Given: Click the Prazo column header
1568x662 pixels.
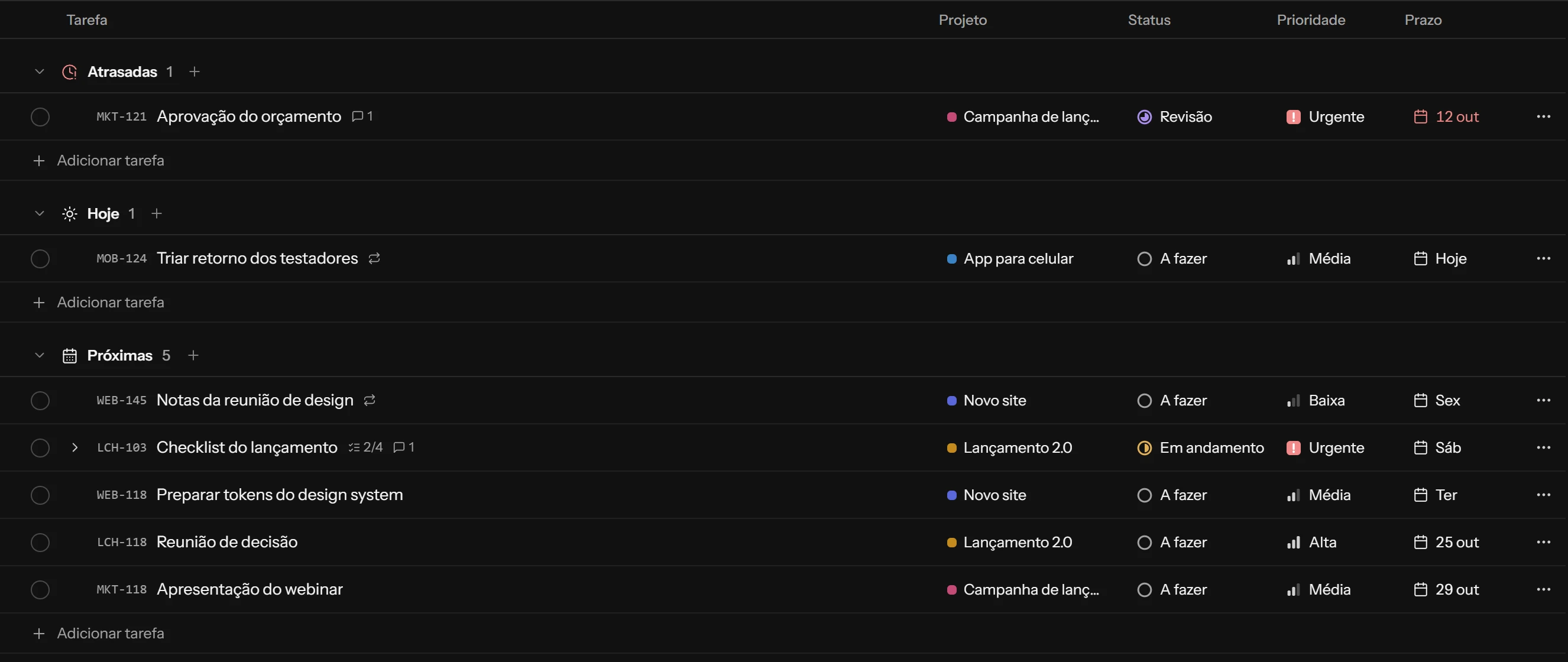Looking at the screenshot, I should (x=1423, y=20).
